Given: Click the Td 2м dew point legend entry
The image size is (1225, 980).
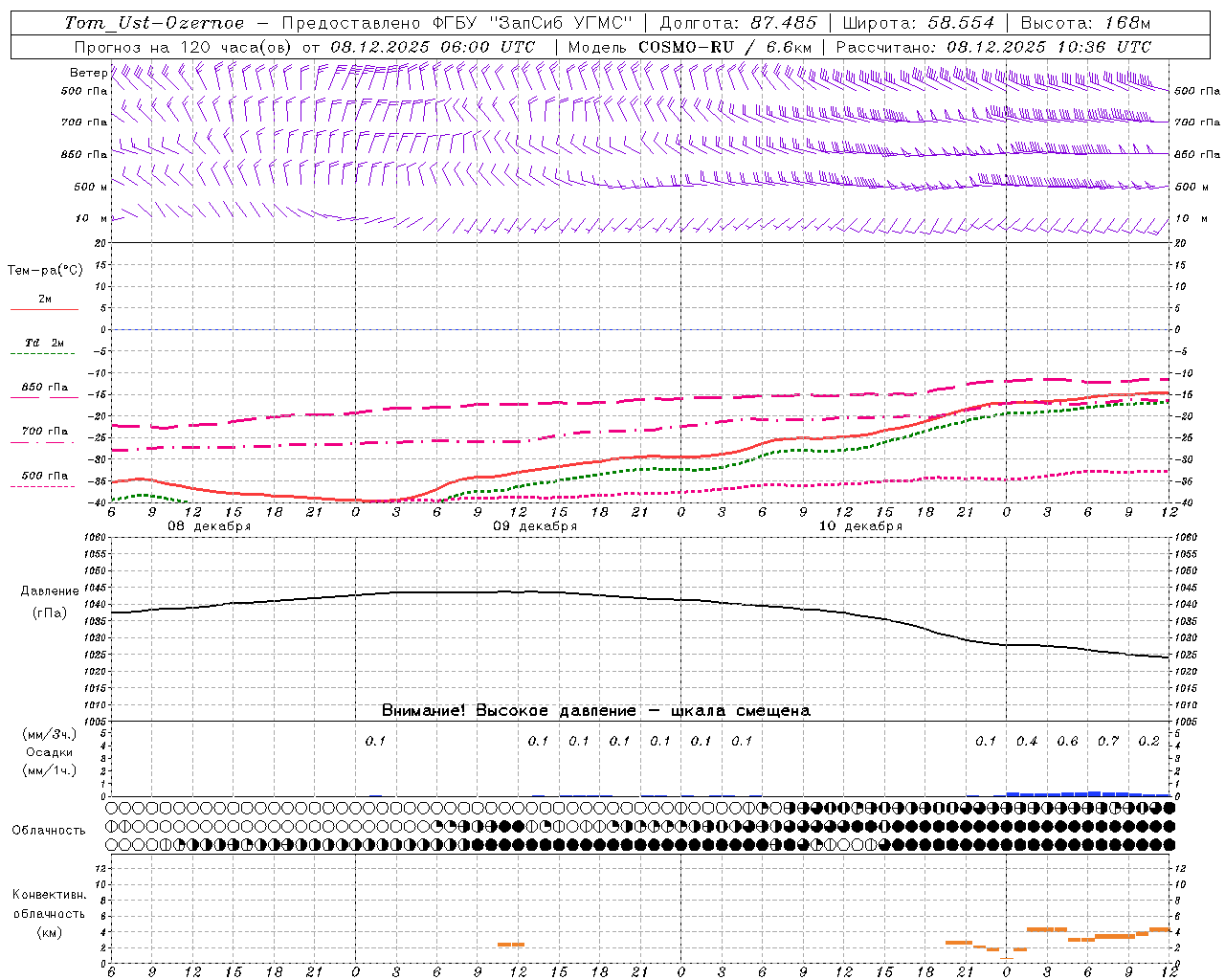Looking at the screenshot, I should [44, 343].
